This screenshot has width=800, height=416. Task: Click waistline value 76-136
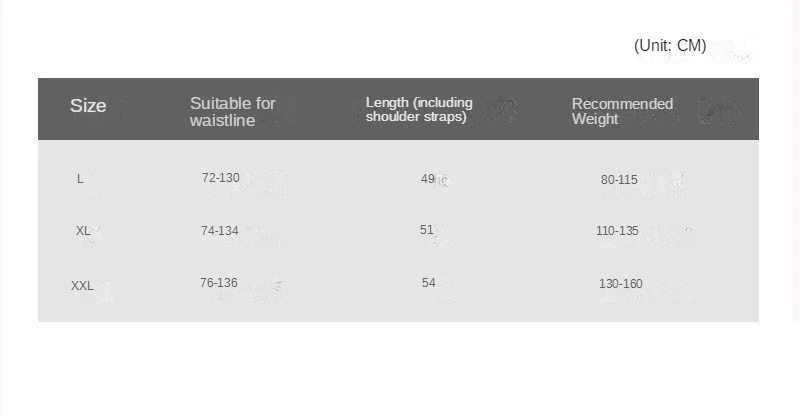point(219,283)
